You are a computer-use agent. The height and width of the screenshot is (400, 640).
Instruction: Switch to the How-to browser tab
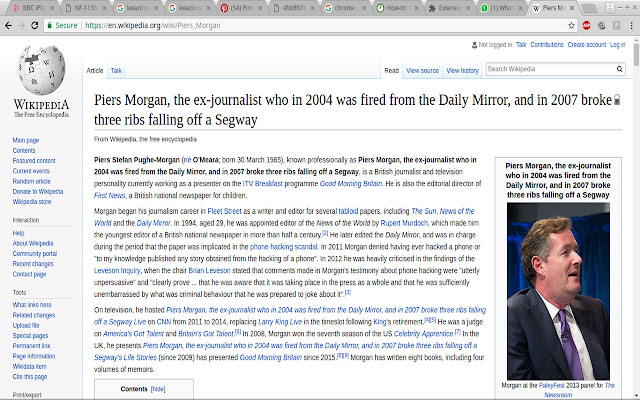tap(397, 8)
